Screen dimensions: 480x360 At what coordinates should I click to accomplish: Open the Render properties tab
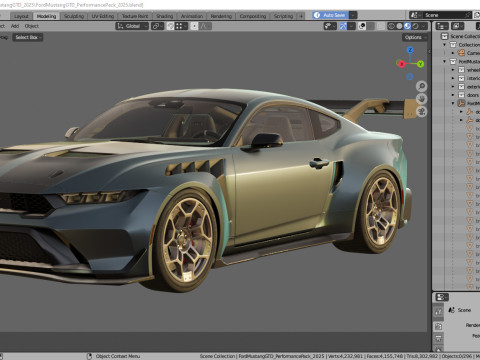click(x=438, y=326)
